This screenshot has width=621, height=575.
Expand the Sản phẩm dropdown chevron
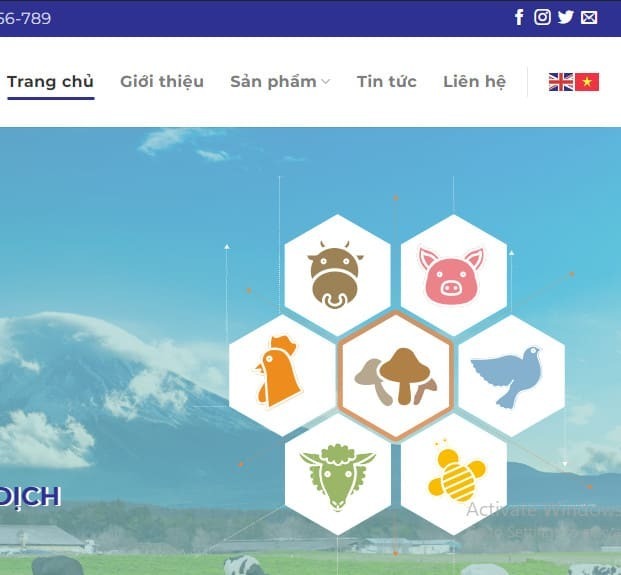pyautogui.click(x=326, y=82)
